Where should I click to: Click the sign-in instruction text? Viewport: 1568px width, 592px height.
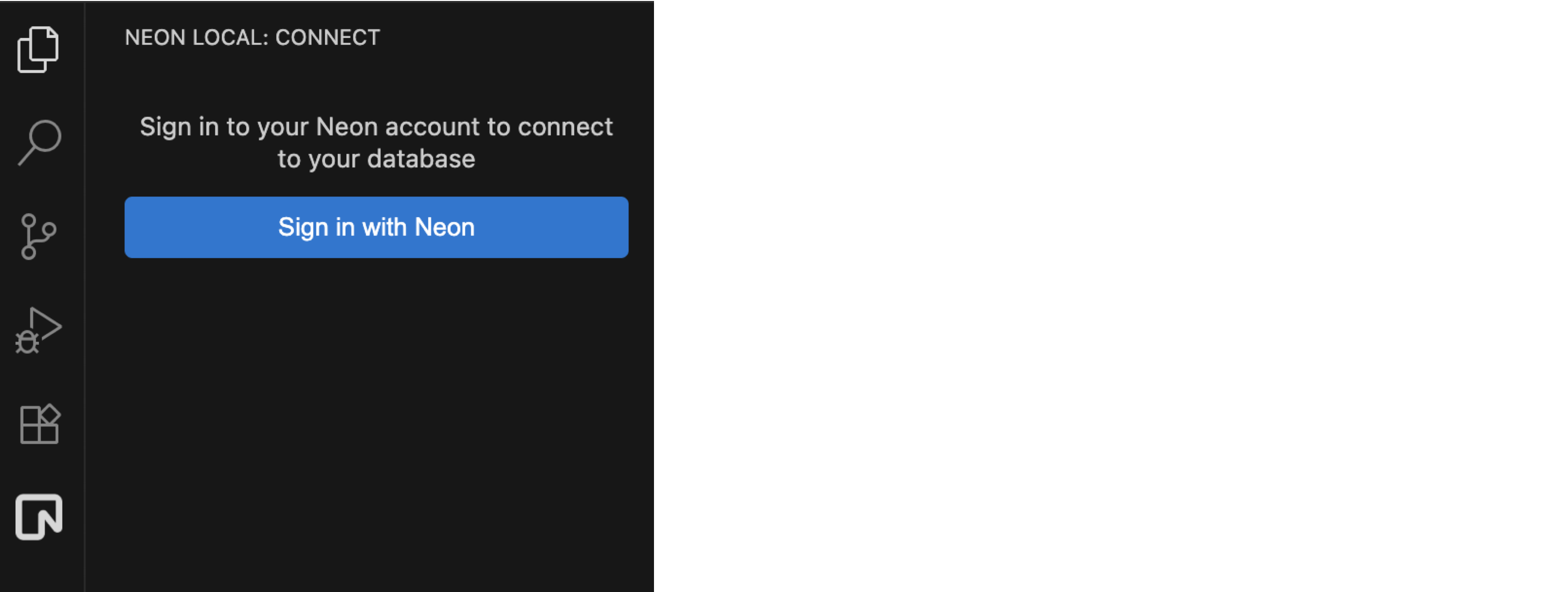[x=376, y=142]
